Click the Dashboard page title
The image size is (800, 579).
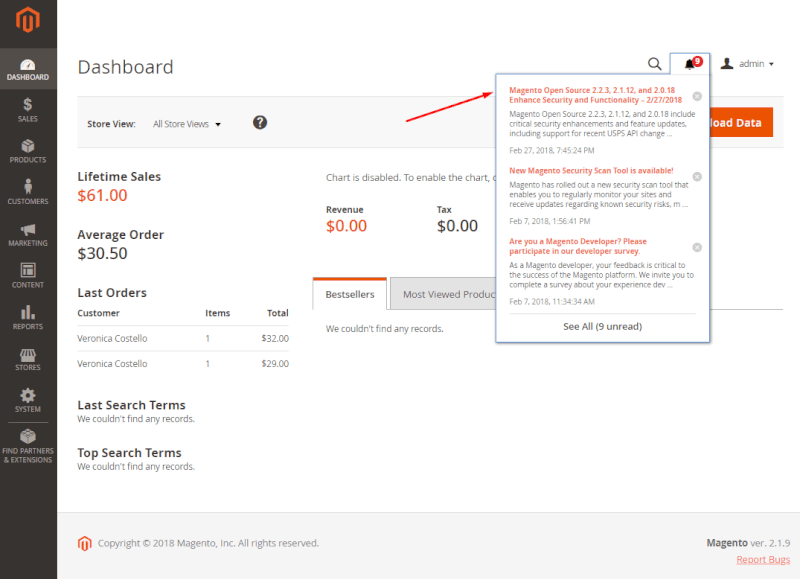point(126,67)
